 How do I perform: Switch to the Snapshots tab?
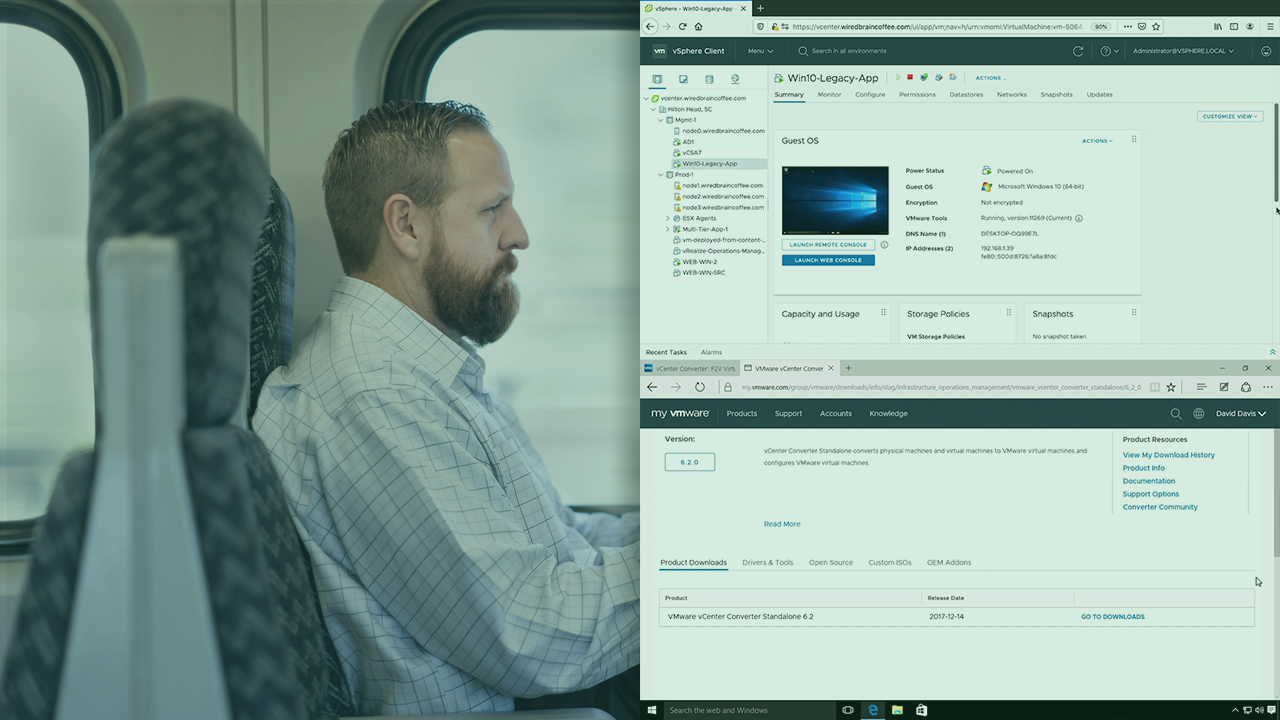point(1056,95)
